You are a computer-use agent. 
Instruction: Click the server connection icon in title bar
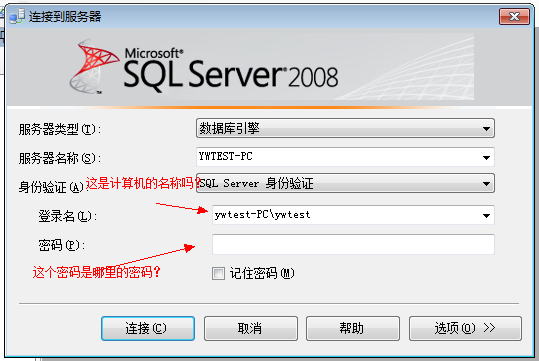tap(17, 16)
